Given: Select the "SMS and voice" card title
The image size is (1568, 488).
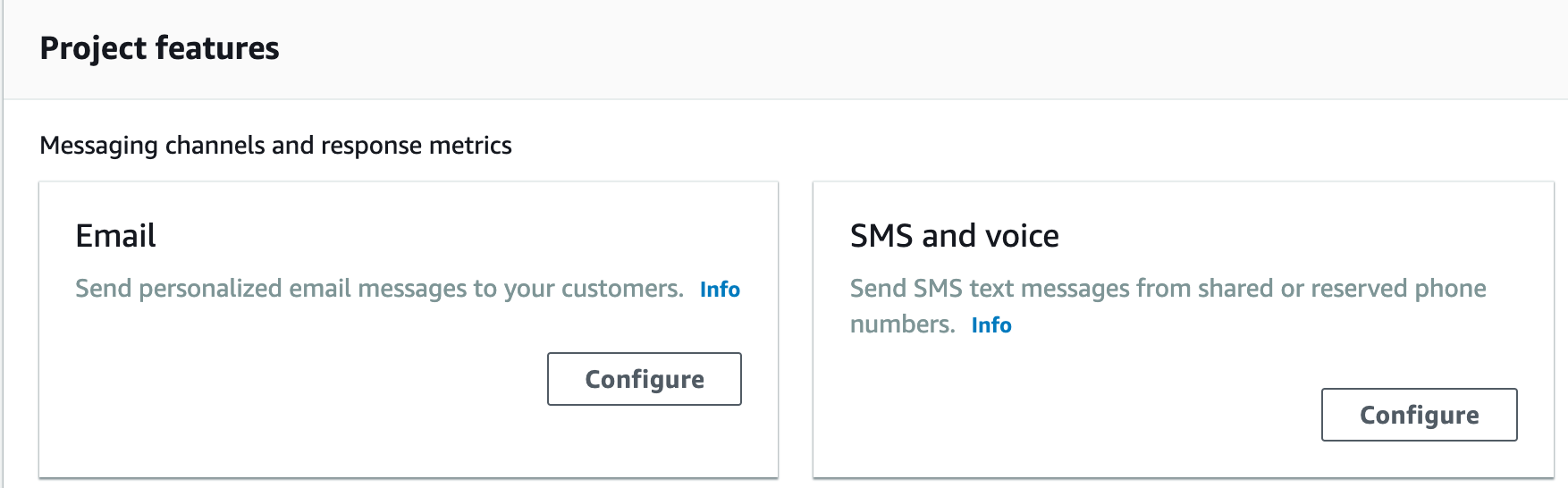Looking at the screenshot, I should point(954,236).
